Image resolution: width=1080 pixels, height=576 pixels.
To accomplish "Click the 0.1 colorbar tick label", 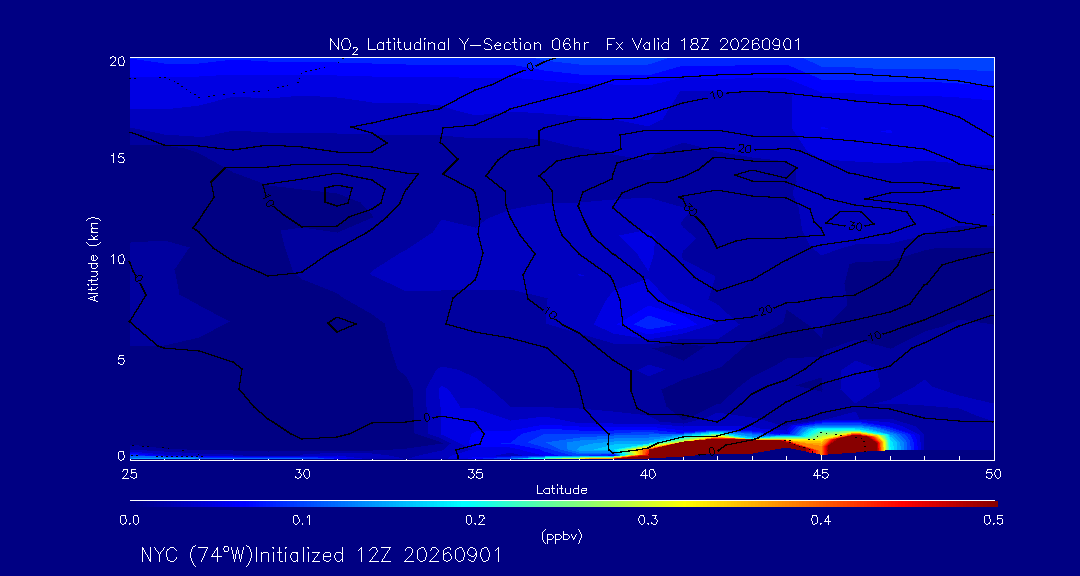I will 302,521.
